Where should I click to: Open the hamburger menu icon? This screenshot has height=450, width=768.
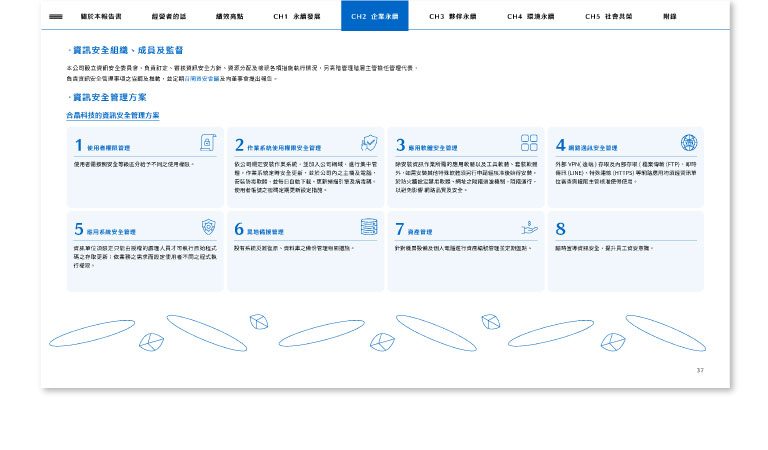(56, 16)
